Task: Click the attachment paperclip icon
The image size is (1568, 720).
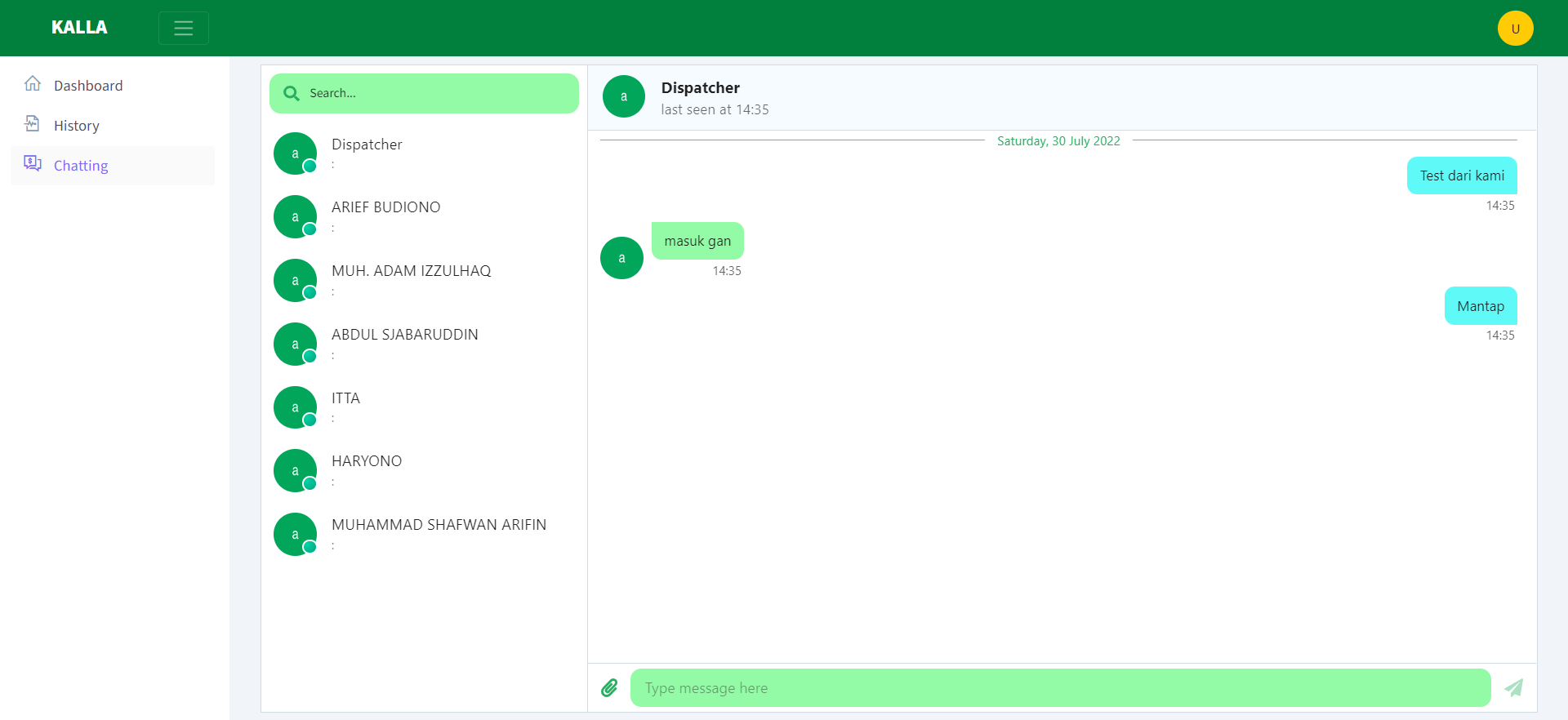Action: [x=609, y=687]
